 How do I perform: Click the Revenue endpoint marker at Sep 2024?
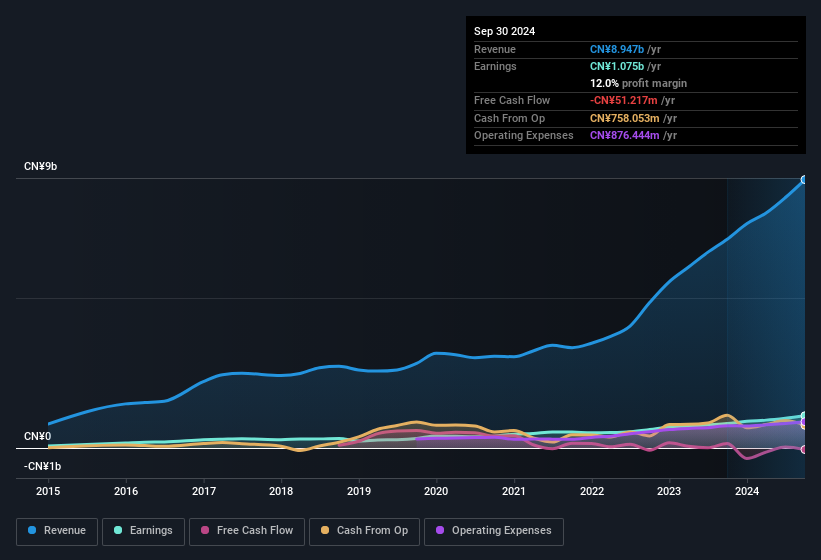coord(804,180)
